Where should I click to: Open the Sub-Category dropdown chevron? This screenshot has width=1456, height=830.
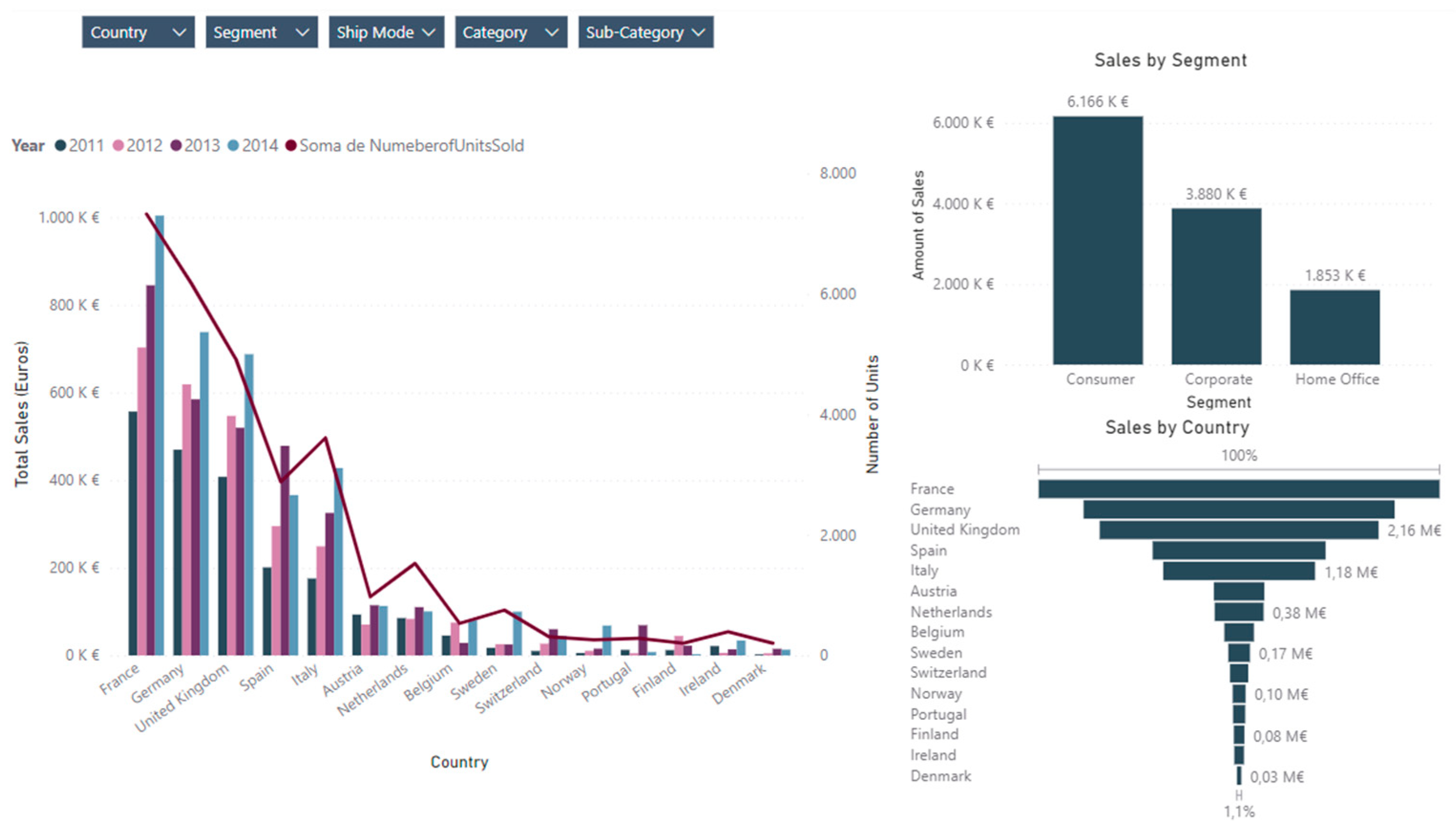pos(699,32)
